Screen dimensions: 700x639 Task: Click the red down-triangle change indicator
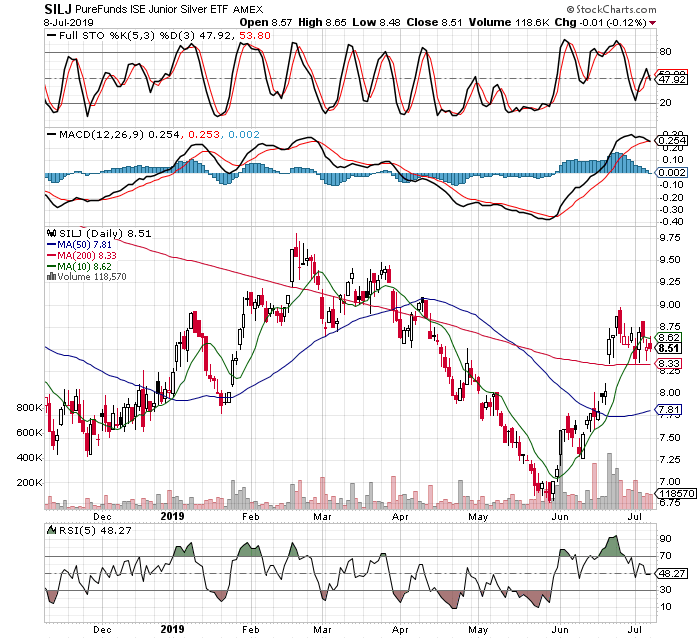click(x=652, y=23)
